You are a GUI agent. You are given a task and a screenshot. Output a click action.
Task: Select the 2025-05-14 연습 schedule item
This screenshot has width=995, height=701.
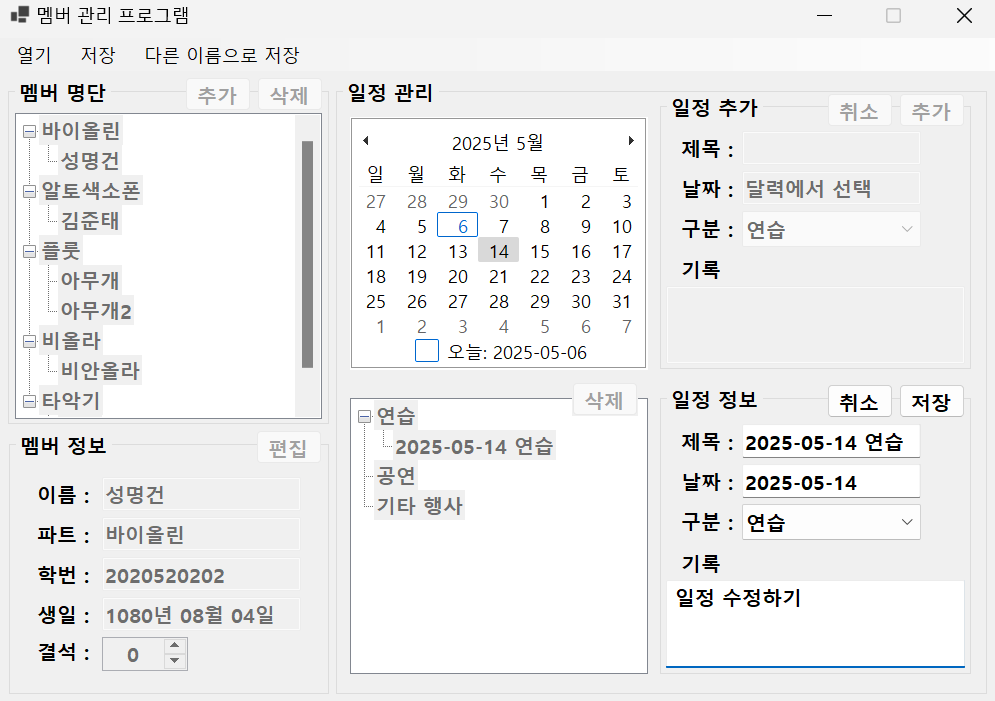pos(474,446)
